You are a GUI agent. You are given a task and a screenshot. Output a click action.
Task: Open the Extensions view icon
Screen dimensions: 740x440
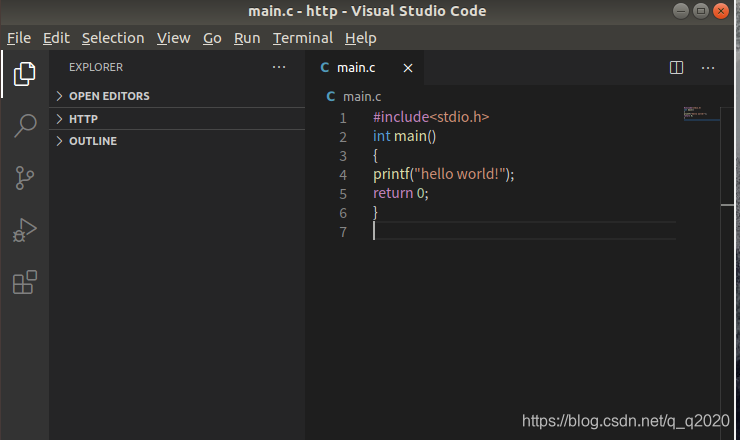pos(25,282)
